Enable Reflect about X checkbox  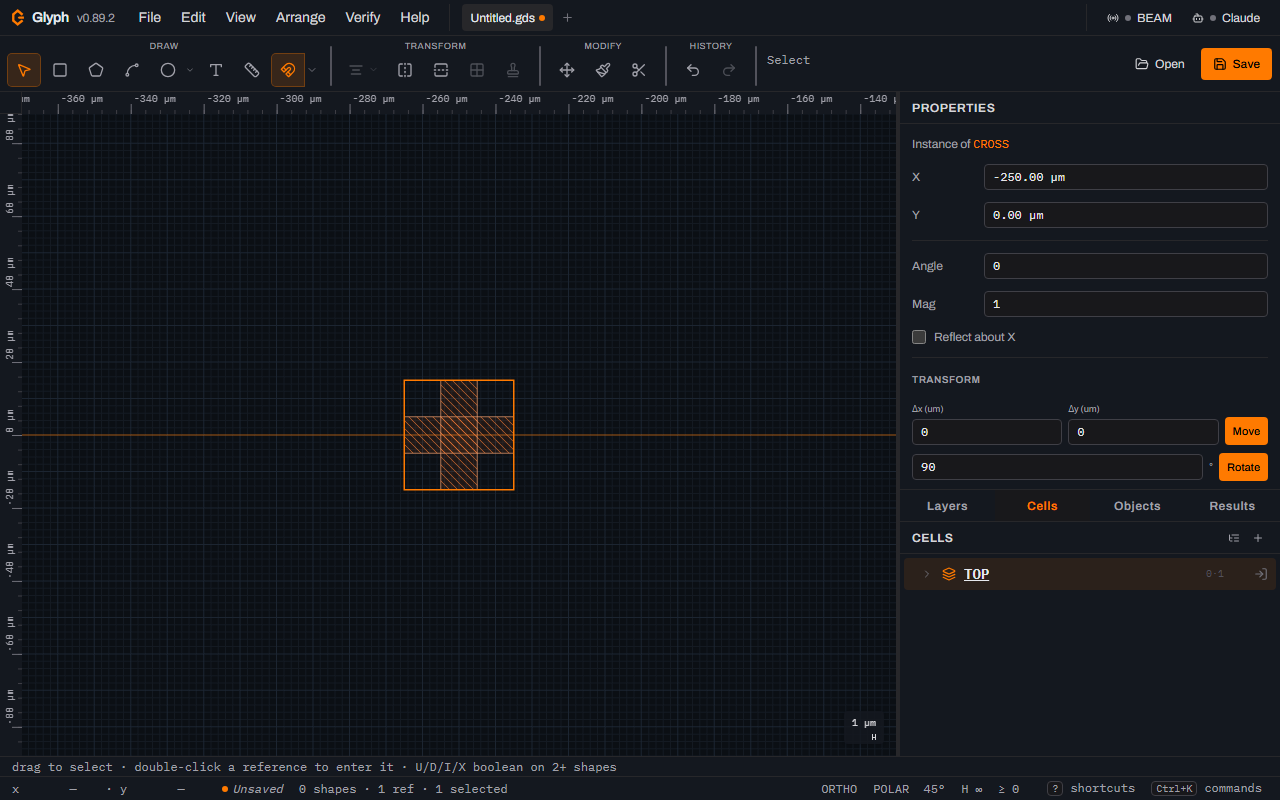pos(919,337)
